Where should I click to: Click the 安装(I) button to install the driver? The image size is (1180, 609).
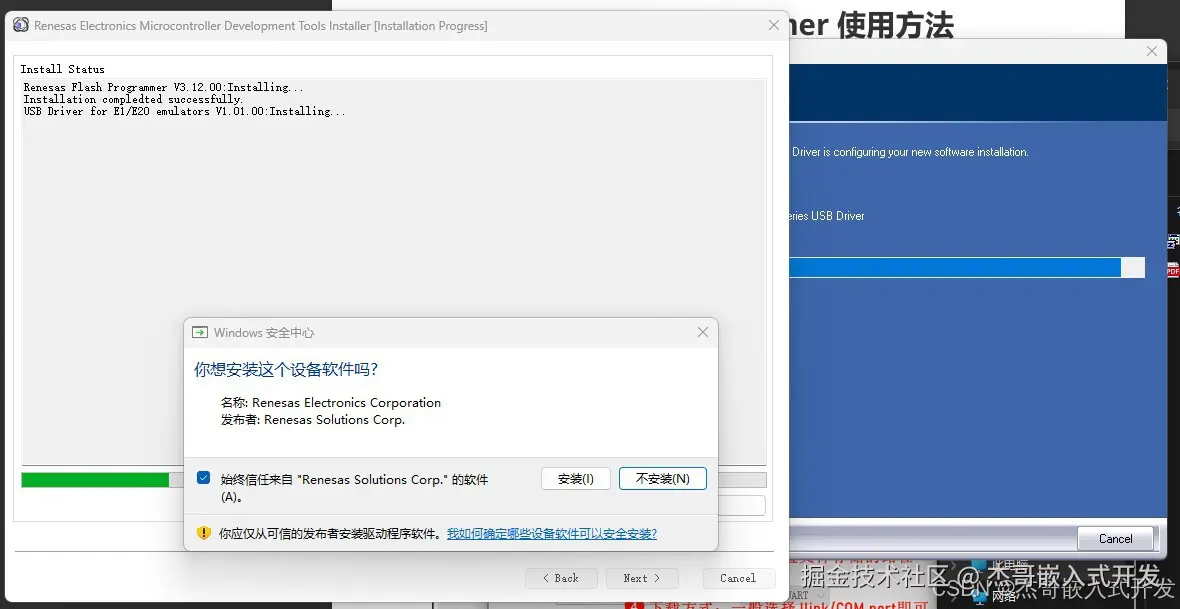click(x=576, y=478)
